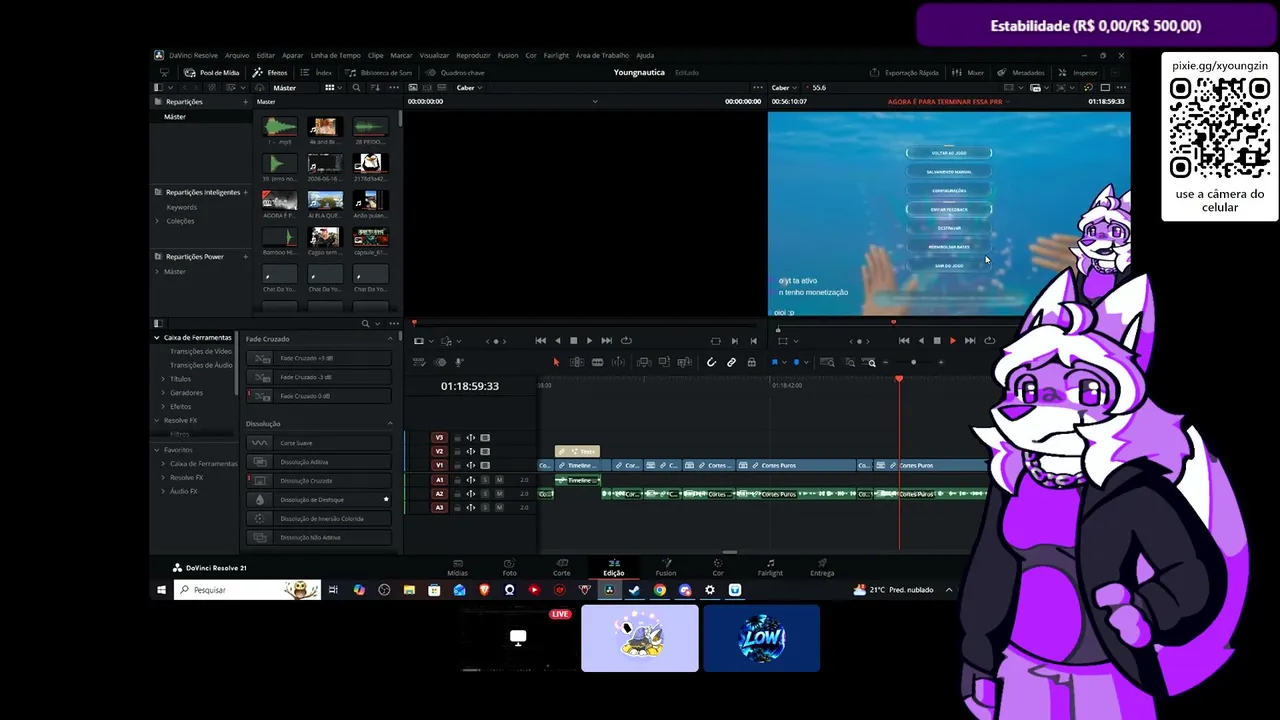Toggle the timeline snapping magnet icon
The width and height of the screenshot is (1280, 720).
click(x=711, y=362)
